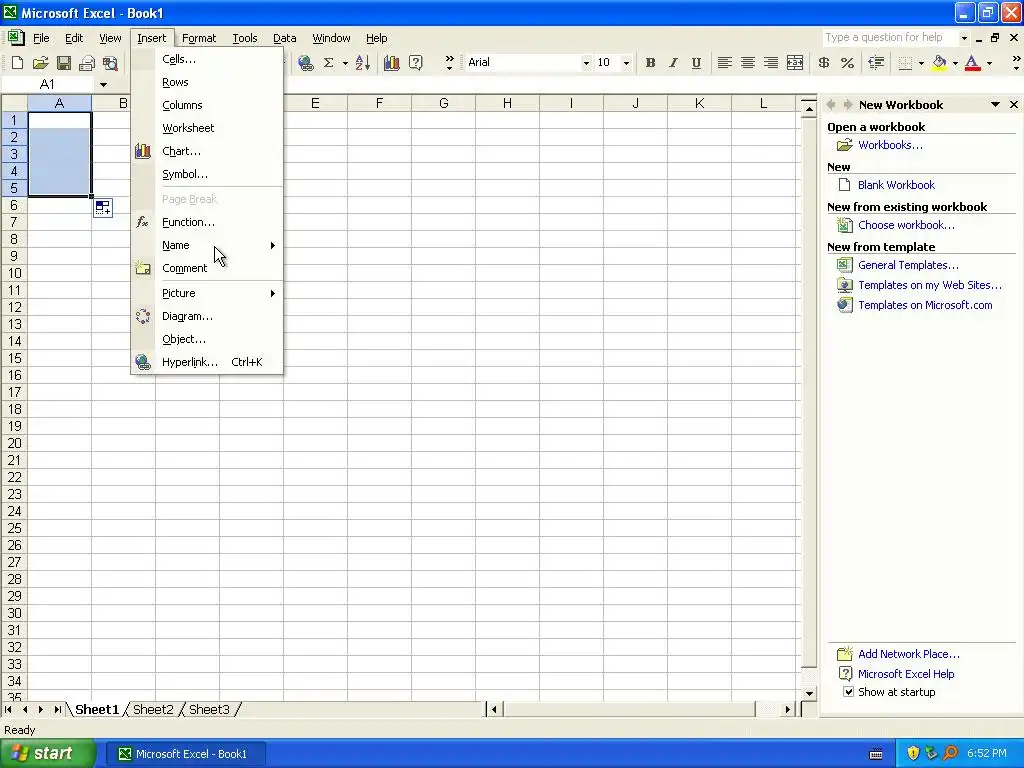Open the New Workbook task pane dropdown
Screen dimensions: 1024x768
pos(995,104)
